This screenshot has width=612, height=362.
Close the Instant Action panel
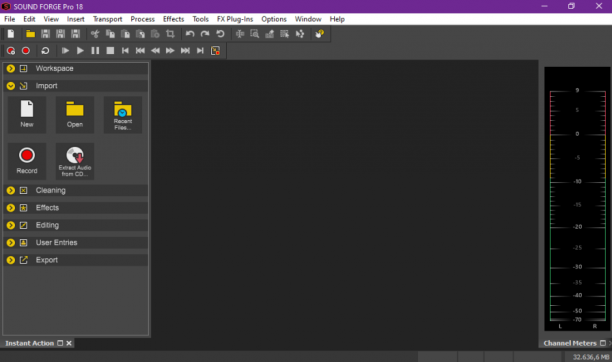tap(69, 343)
